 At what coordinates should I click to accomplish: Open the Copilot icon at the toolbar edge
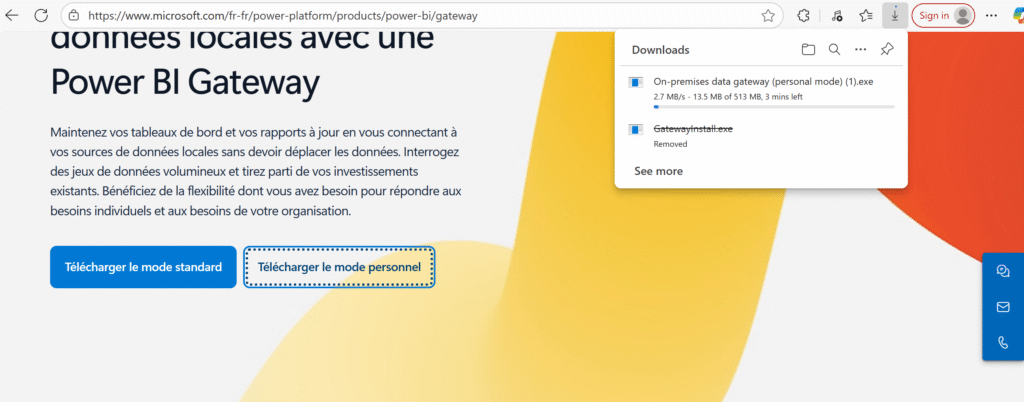click(1018, 16)
